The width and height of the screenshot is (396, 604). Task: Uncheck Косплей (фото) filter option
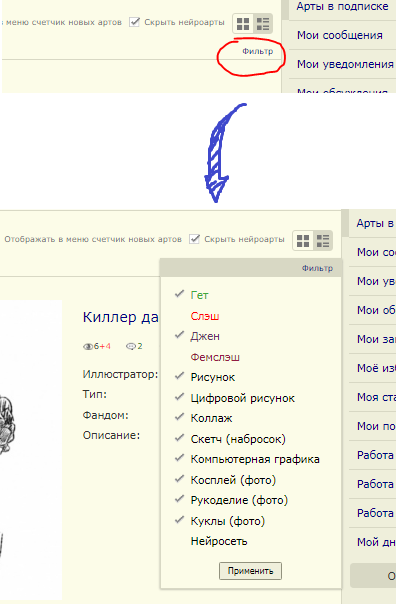[233, 480]
